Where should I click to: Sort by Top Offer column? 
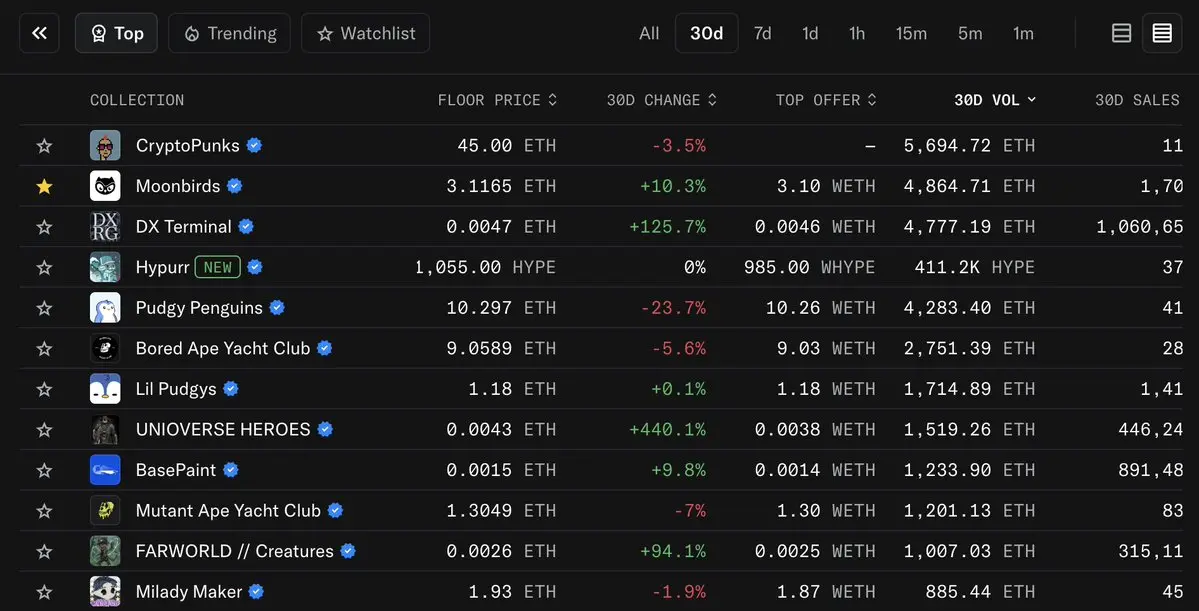point(826,100)
